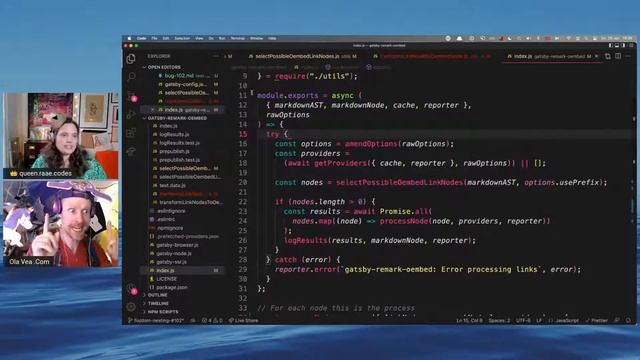Open the Source Control view
This screenshot has width=640, height=360.
[x=132, y=96]
